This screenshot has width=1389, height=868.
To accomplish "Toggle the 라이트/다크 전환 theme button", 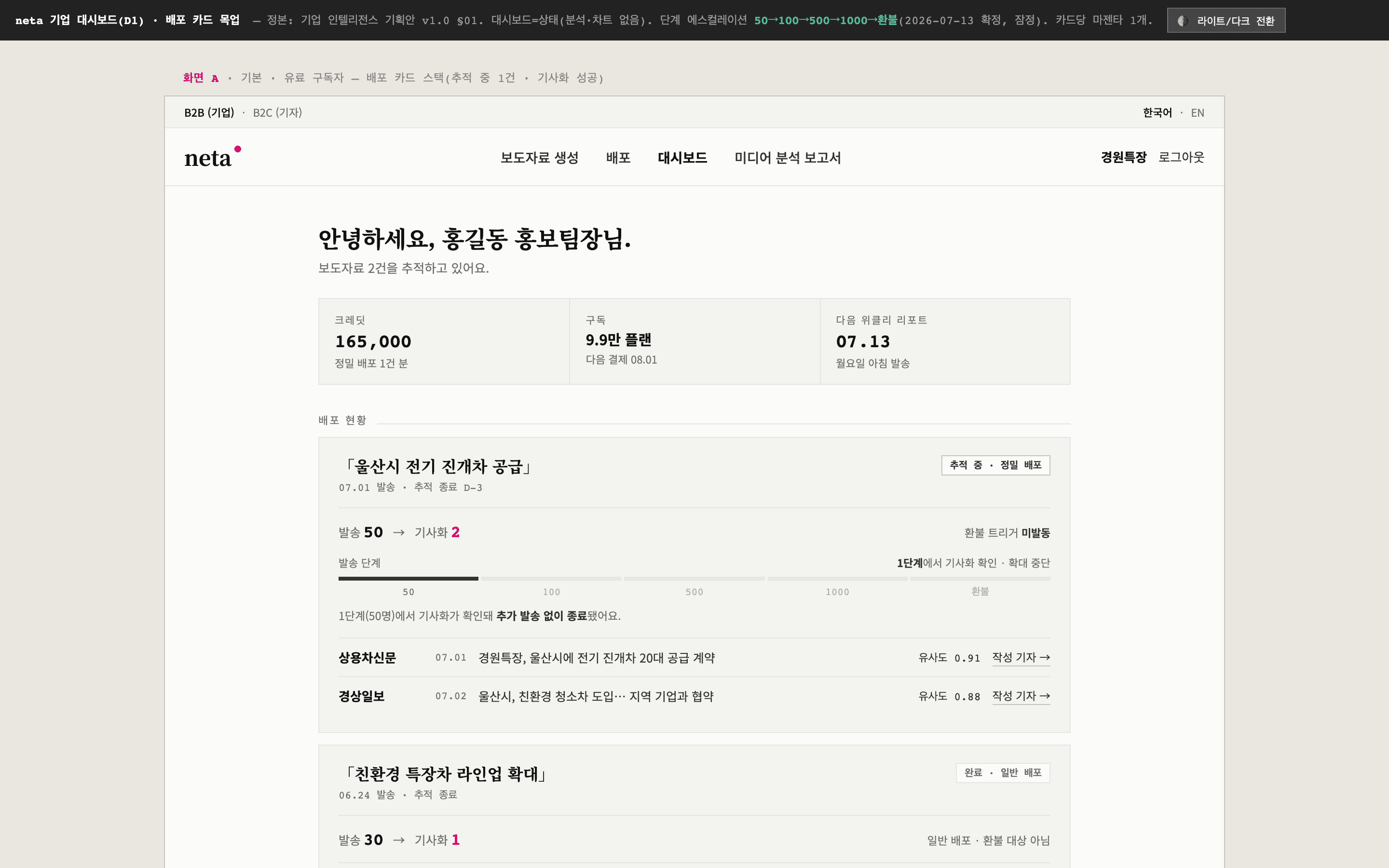I will click(1226, 21).
